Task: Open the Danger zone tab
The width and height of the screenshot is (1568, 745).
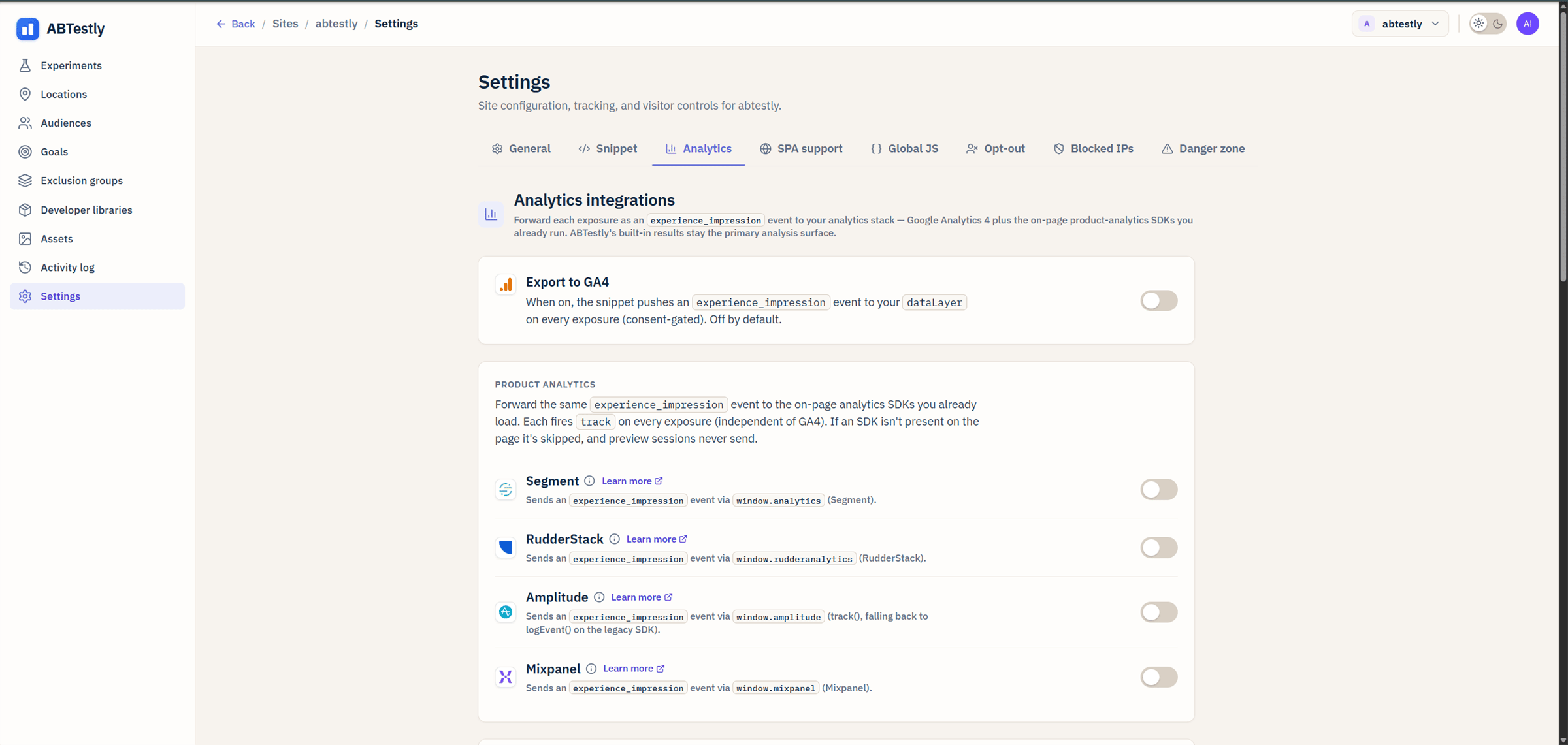Action: click(1203, 148)
